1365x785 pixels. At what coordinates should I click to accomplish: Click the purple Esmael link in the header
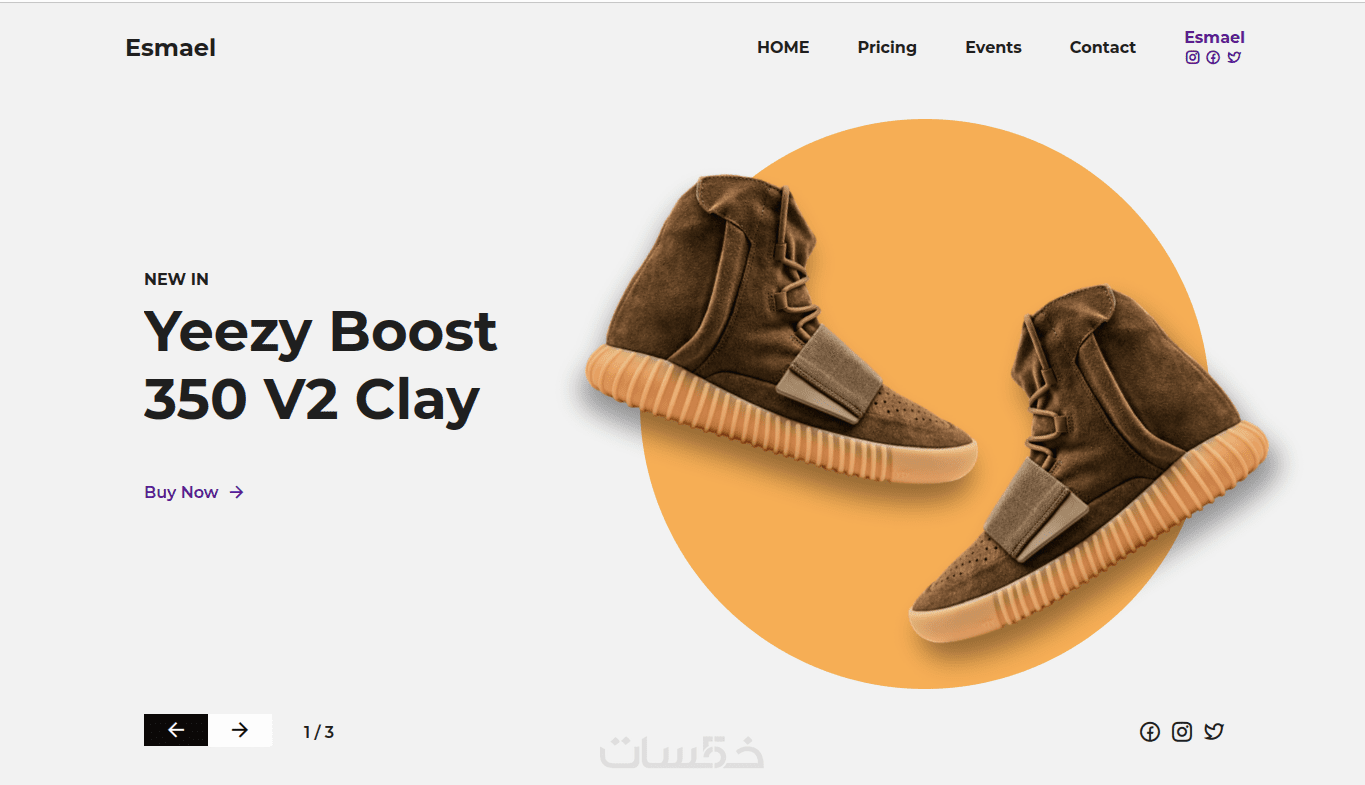point(1214,38)
